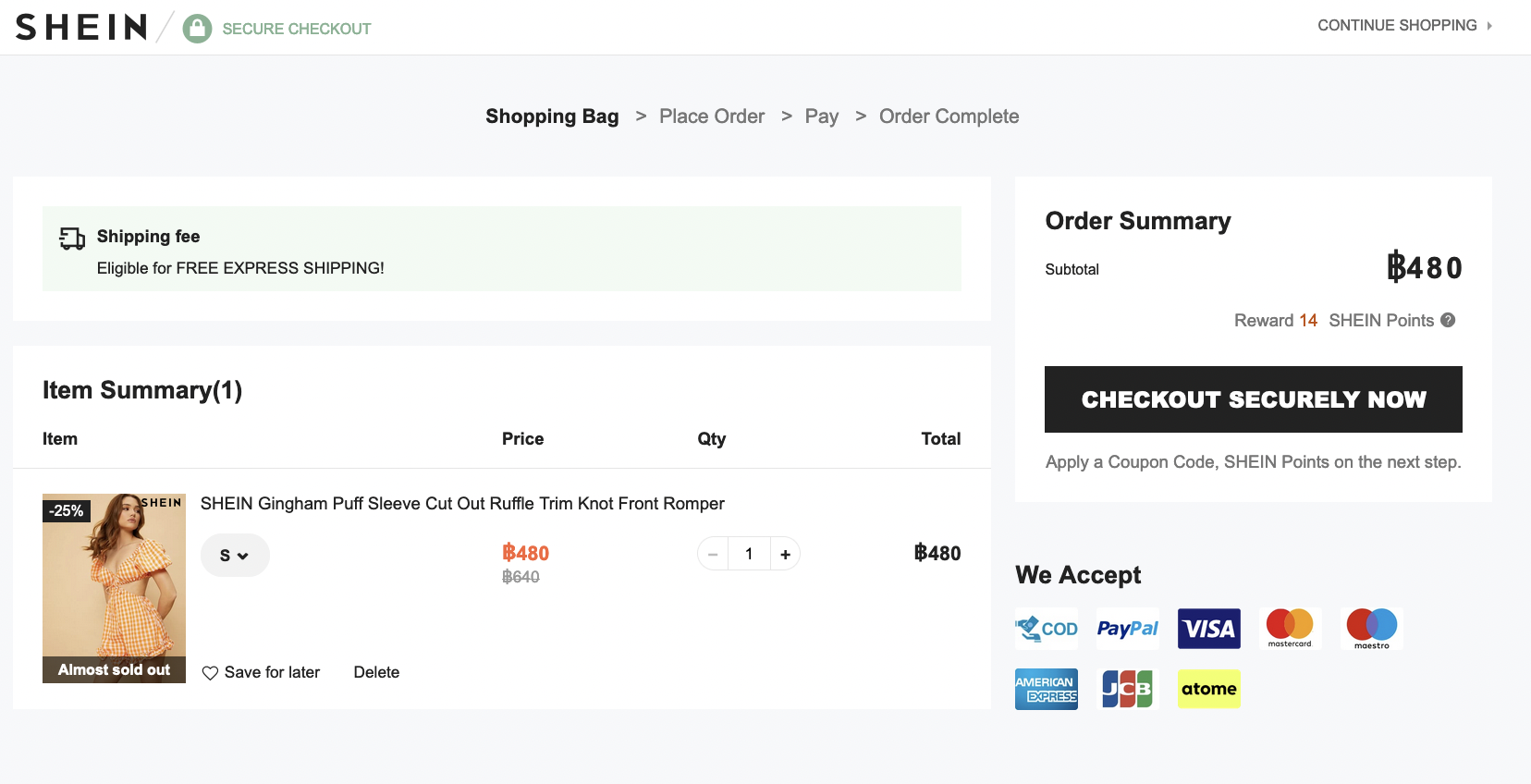Open the size S dropdown
The width and height of the screenshot is (1531, 784).
pos(235,556)
